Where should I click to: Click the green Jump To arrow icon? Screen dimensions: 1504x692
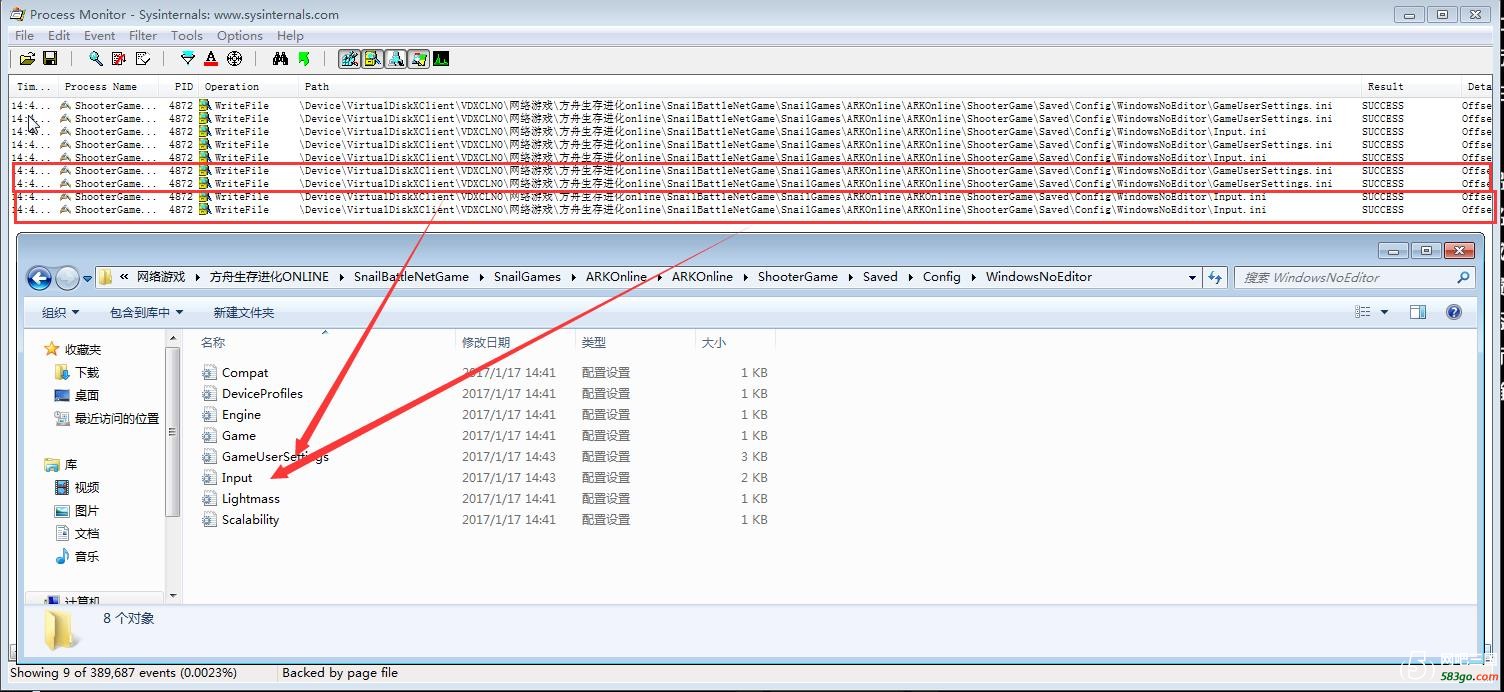tap(304, 59)
